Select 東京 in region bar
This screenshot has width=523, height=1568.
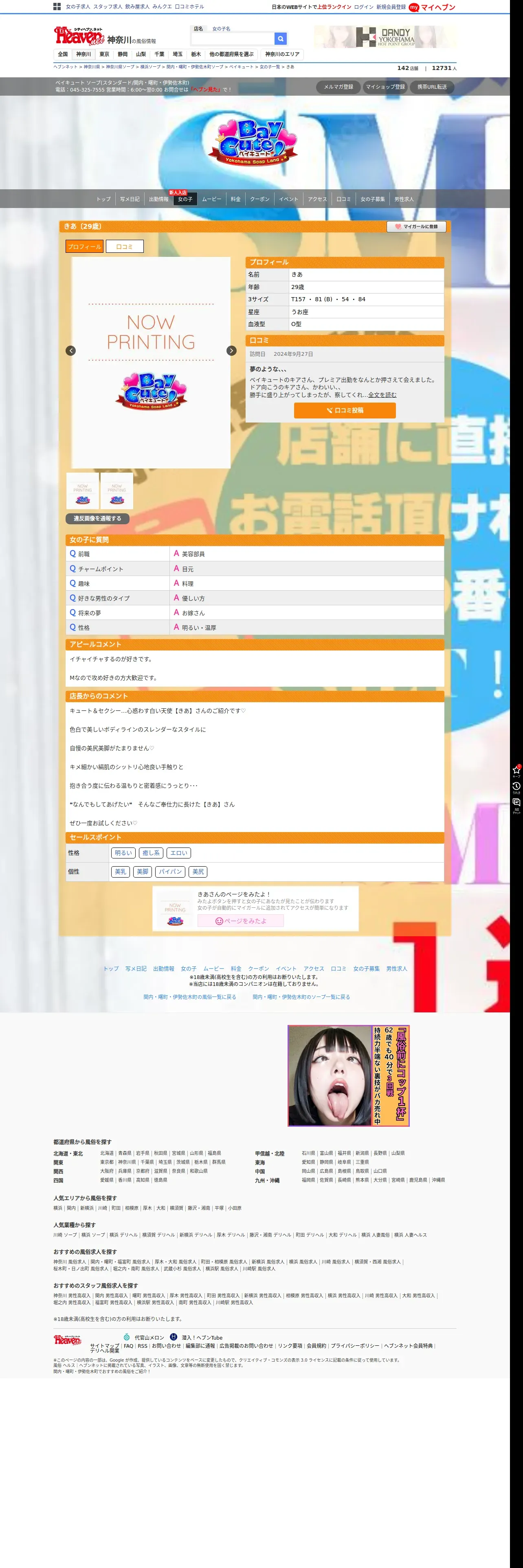(105, 54)
